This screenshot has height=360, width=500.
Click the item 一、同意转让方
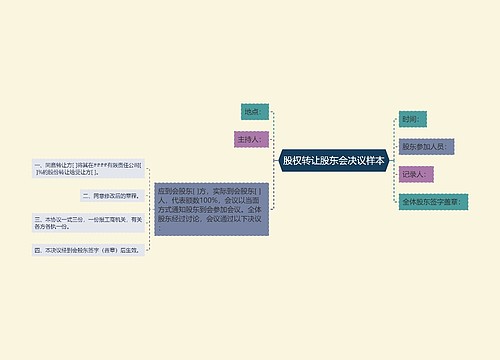(88, 168)
